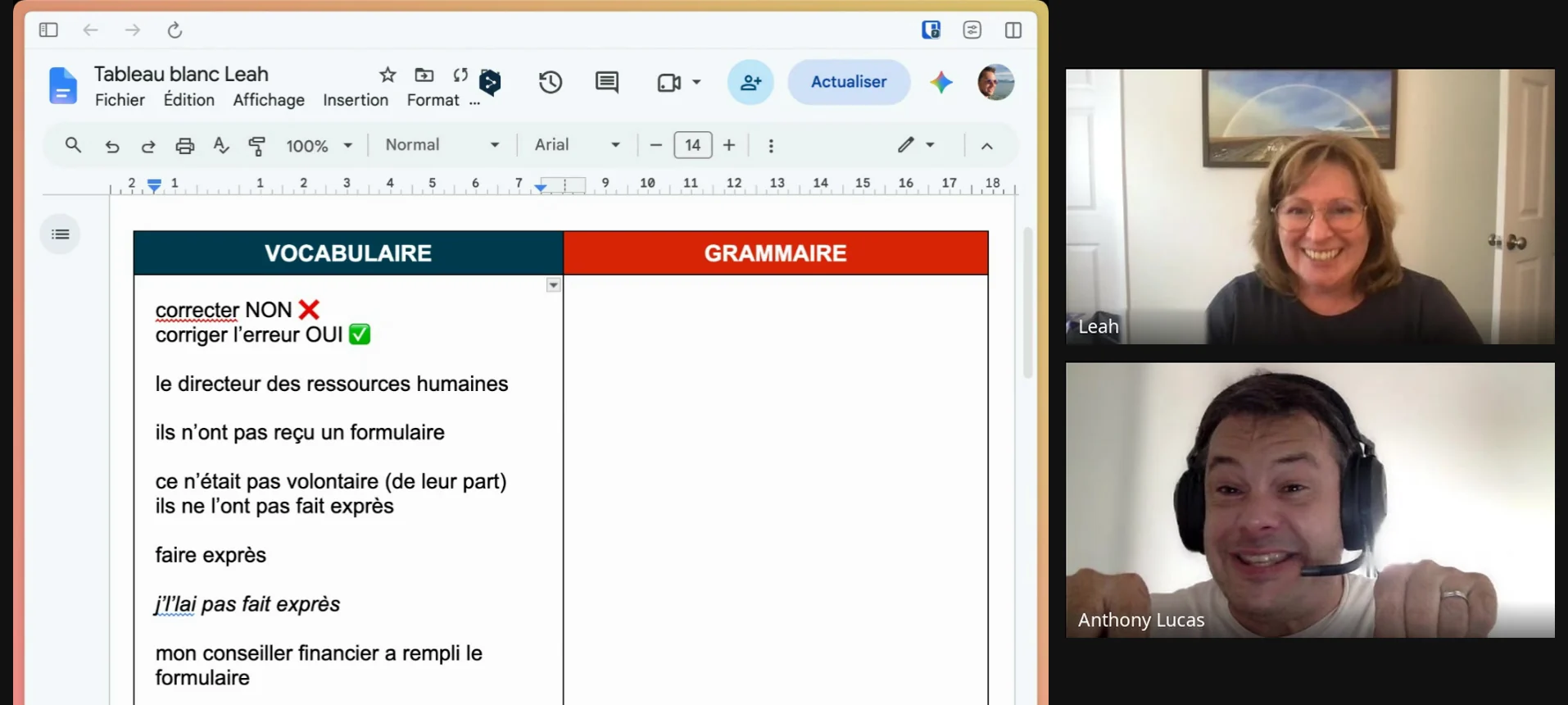Image resolution: width=1568 pixels, height=705 pixels.
Task: Open Google Docs home icon
Action: point(62,85)
